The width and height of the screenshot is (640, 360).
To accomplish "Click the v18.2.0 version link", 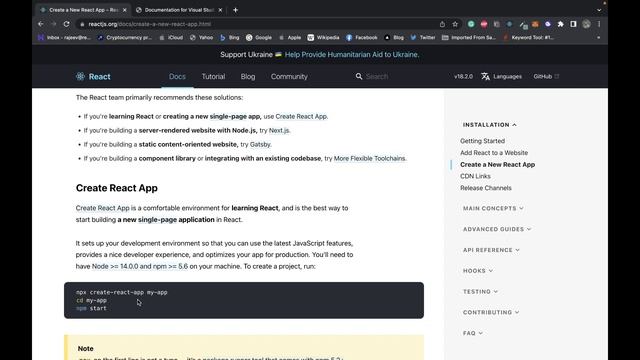I will (463, 76).
